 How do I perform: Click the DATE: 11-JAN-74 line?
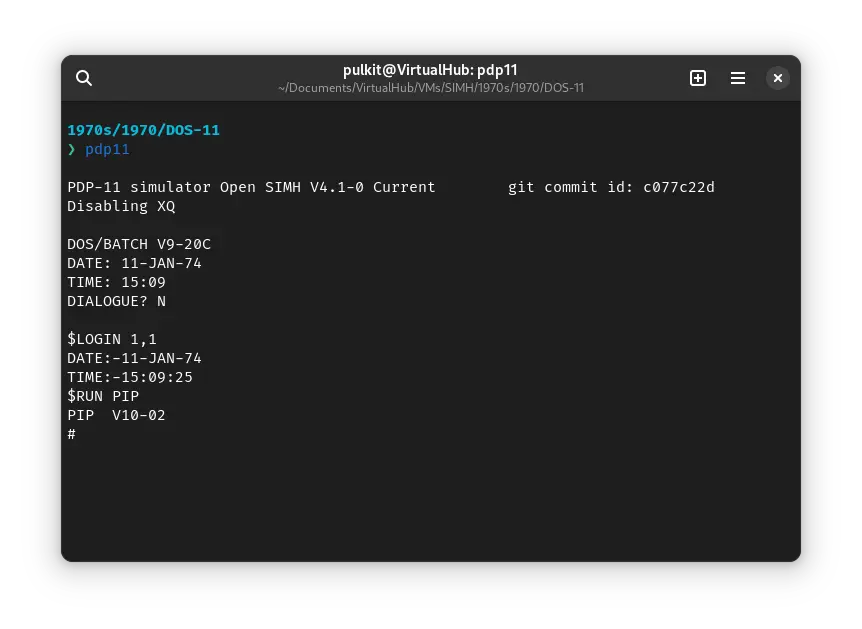coord(134,263)
